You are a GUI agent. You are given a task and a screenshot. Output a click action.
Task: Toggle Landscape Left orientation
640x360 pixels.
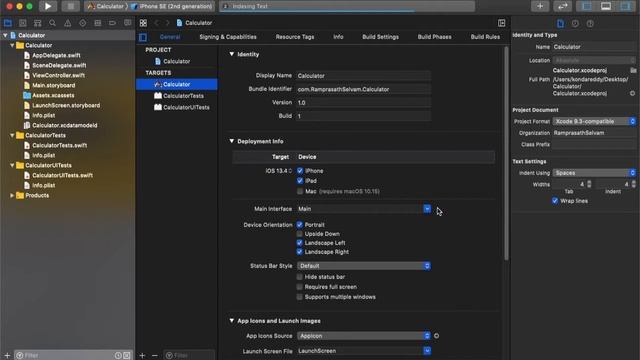coord(300,243)
